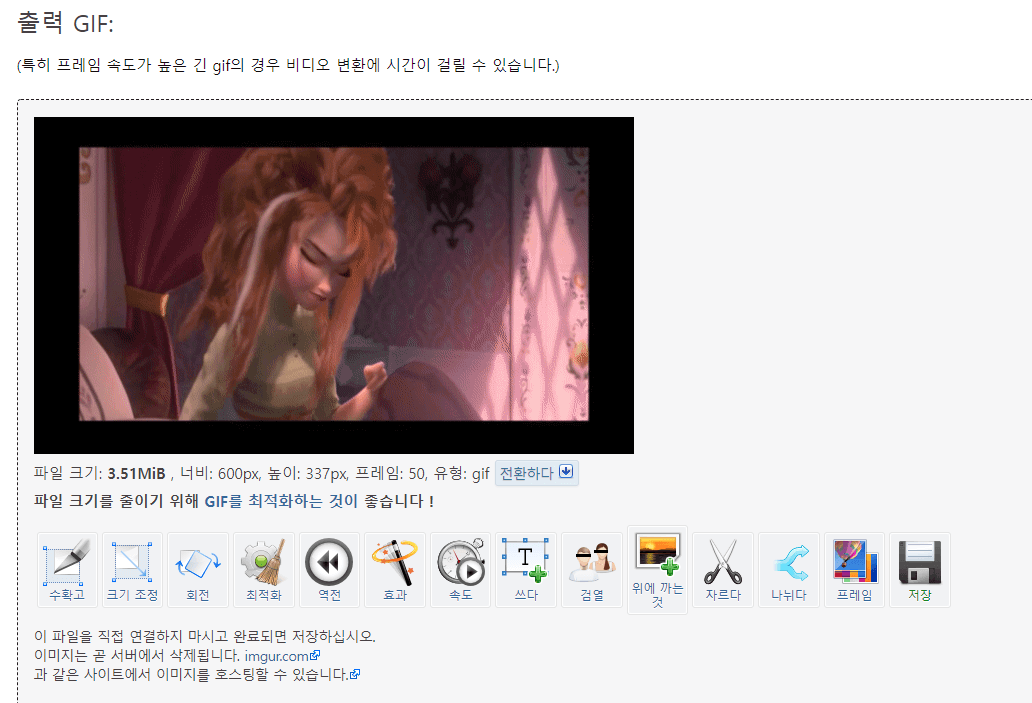This screenshot has height=703, width=1032.
Task: Select the 쓰다 text tool
Action: 525,569
